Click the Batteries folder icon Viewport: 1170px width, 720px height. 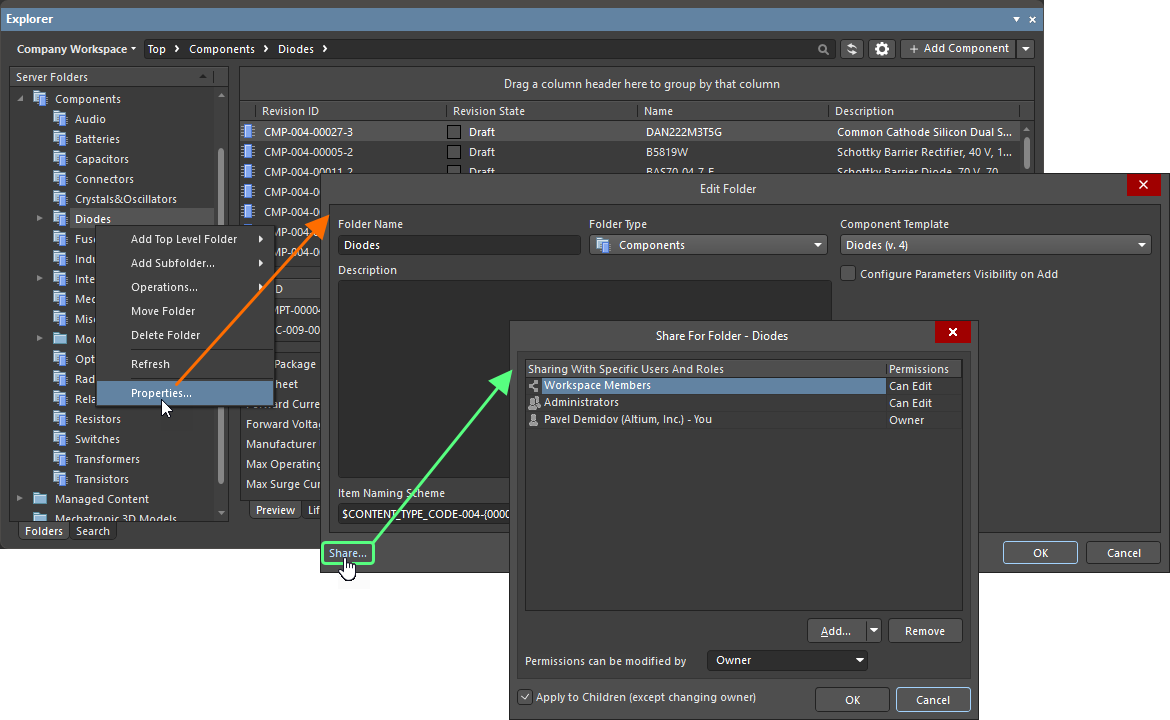click(x=60, y=139)
